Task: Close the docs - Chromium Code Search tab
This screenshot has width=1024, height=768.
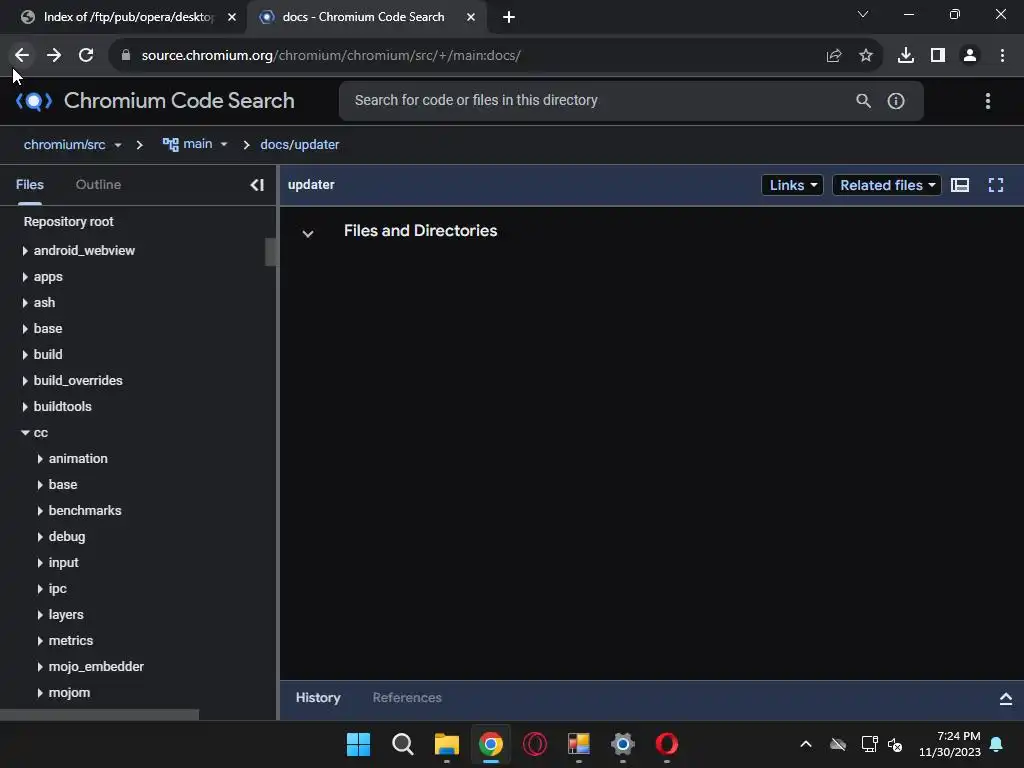Action: (x=471, y=17)
